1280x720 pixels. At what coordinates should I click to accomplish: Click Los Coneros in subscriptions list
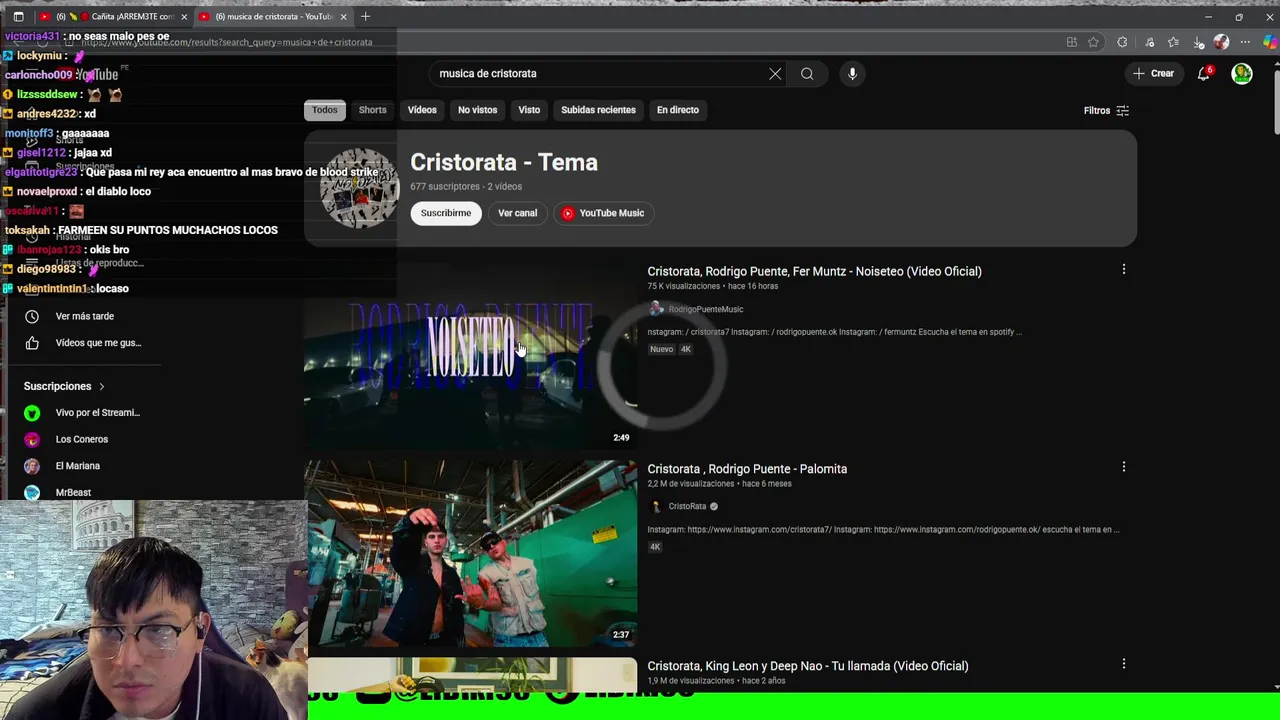[x=82, y=439]
